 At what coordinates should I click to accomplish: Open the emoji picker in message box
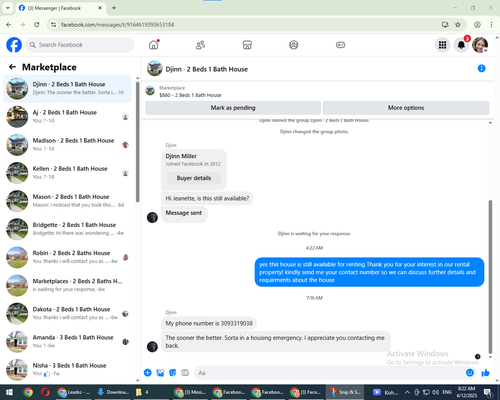click(x=470, y=373)
